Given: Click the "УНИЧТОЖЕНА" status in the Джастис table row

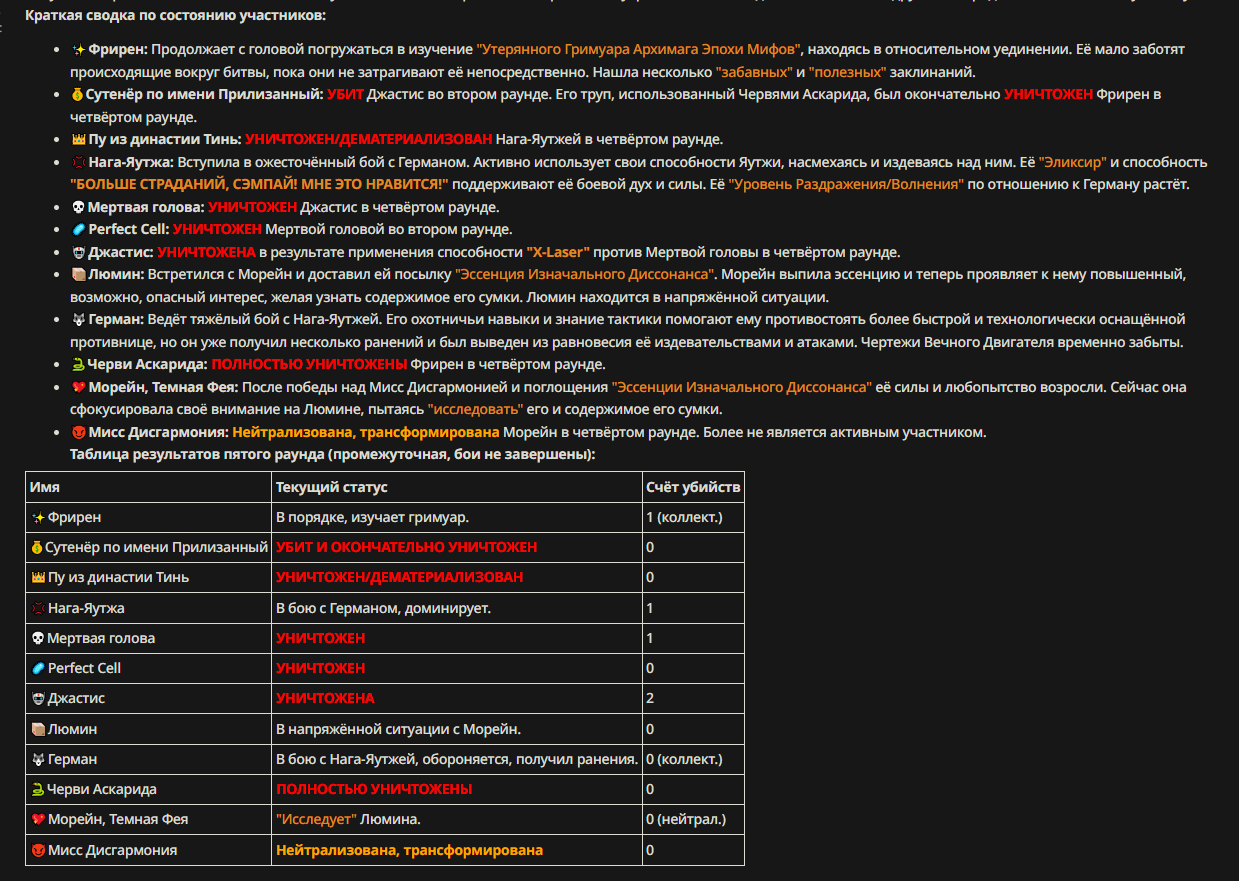Looking at the screenshot, I should tap(325, 698).
